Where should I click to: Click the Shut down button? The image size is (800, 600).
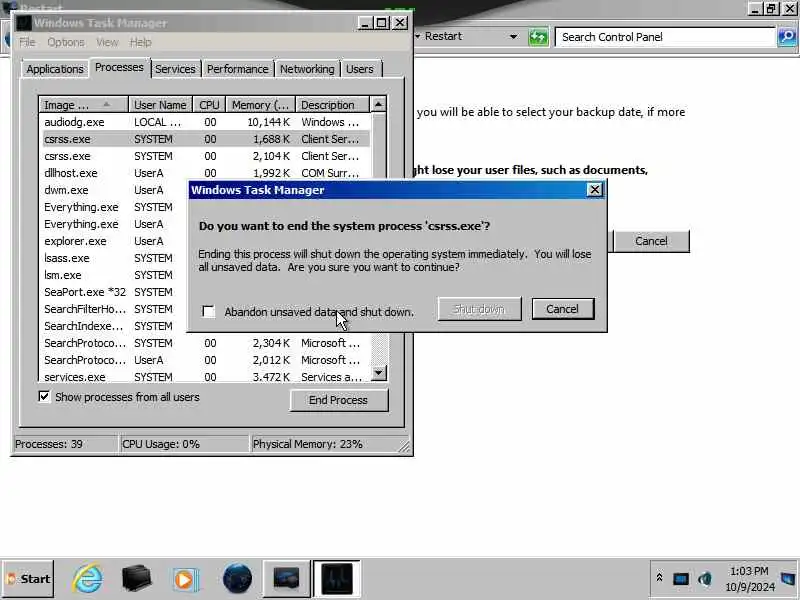[479, 309]
